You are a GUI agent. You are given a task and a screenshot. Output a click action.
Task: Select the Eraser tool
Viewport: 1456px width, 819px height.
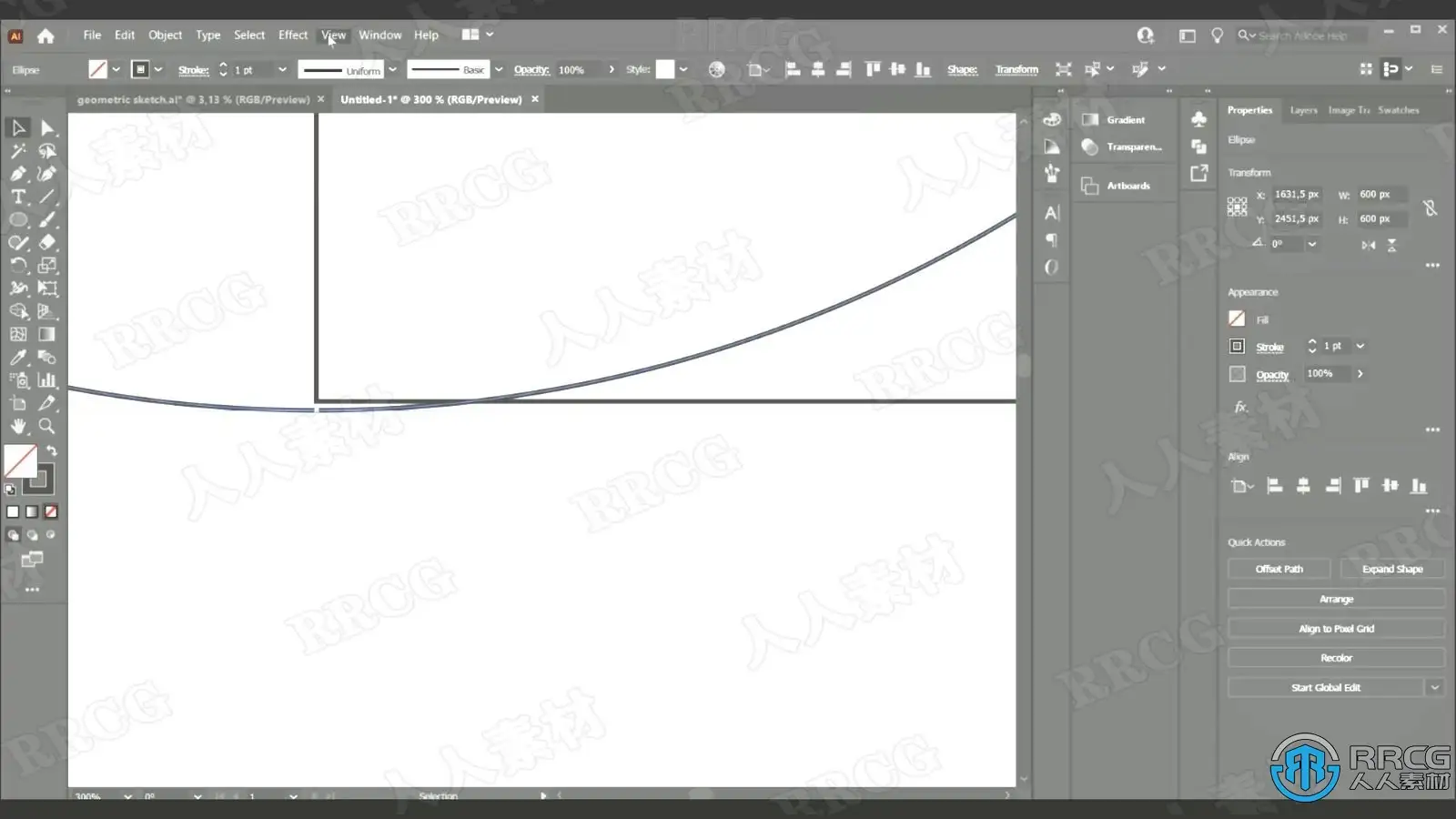pos(47,243)
